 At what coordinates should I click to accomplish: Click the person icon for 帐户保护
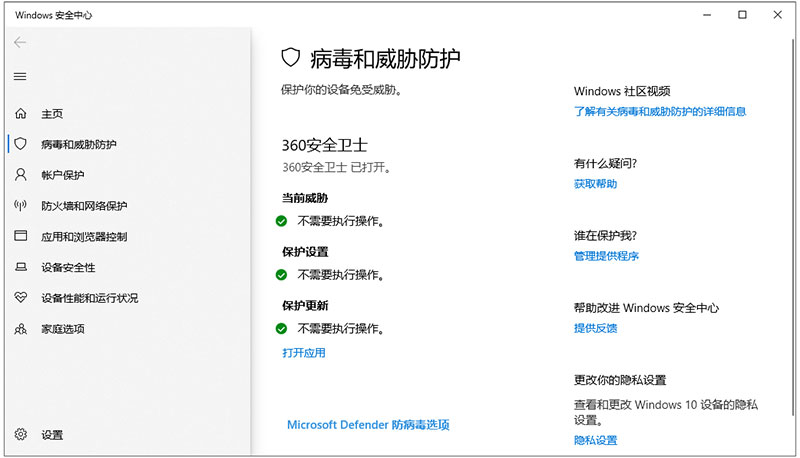[20, 175]
